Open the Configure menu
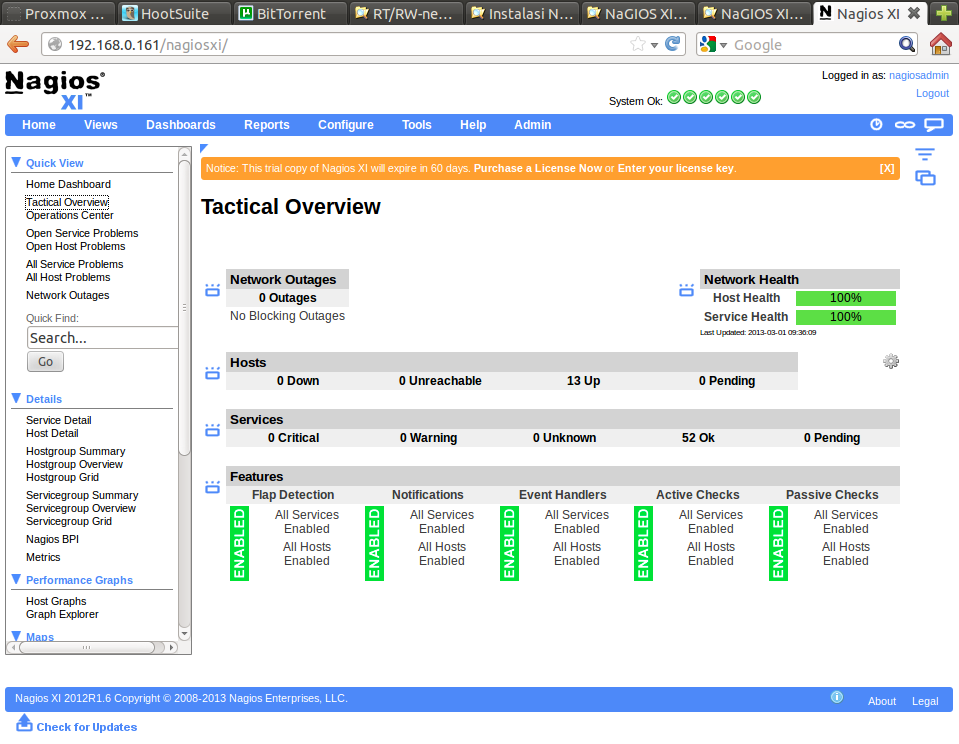Viewport: 959px width, 744px height. [345, 125]
